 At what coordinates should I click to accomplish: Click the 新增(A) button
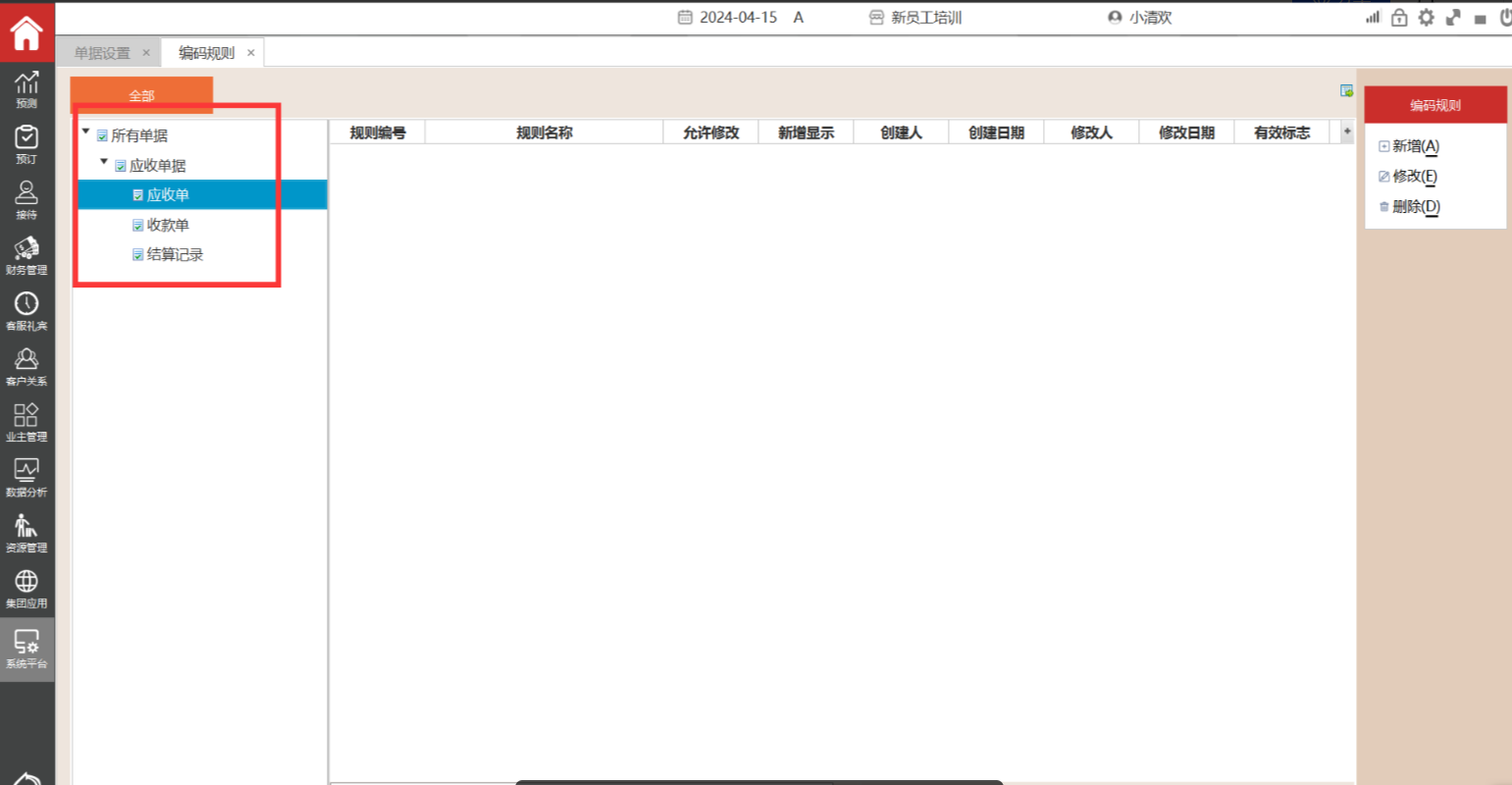tap(1409, 146)
